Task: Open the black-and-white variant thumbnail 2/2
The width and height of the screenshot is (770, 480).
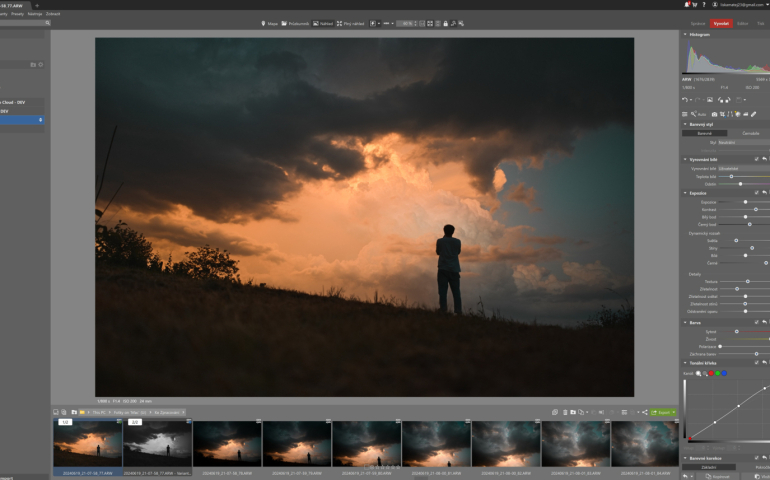Action: 157,444
